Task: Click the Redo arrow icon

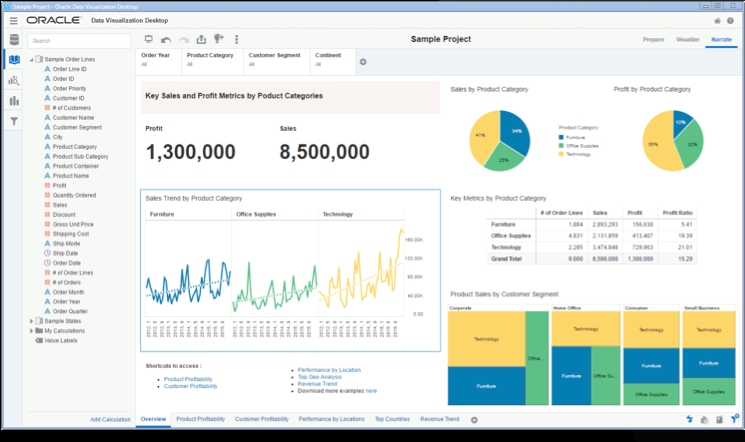Action: point(184,40)
